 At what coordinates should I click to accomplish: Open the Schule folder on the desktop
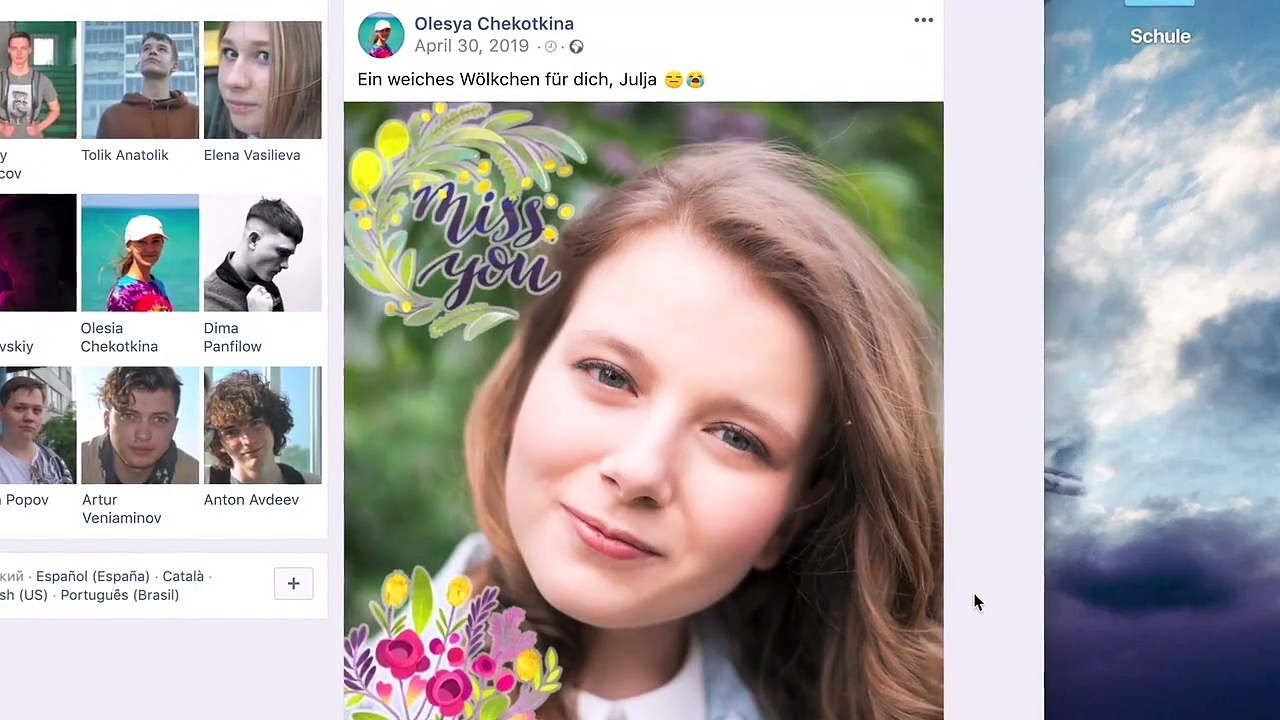1160,36
